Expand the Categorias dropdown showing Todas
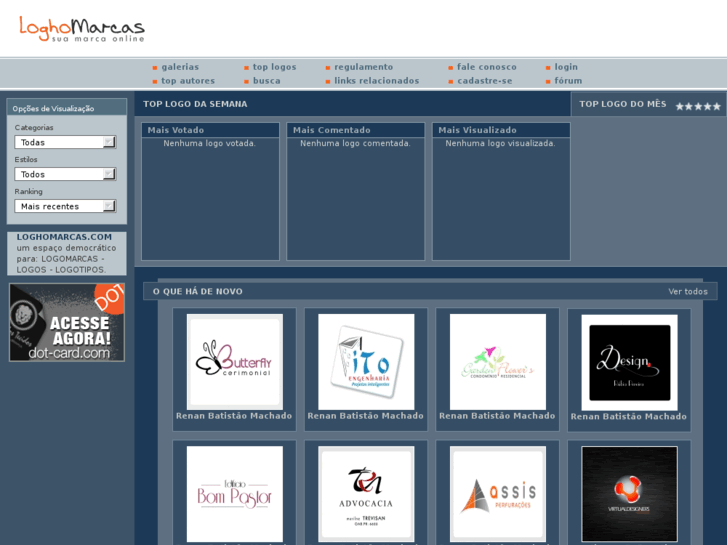The width and height of the screenshot is (727, 545). pos(65,142)
